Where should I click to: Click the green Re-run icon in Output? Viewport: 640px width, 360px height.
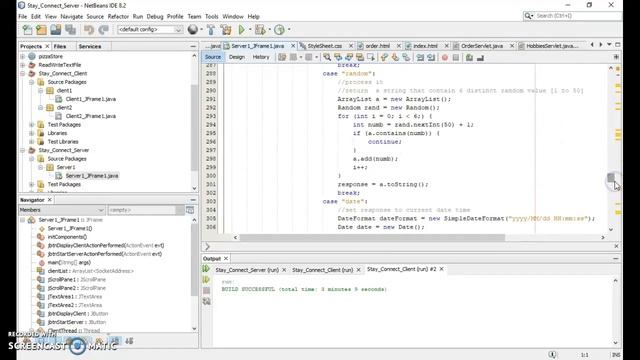click(x=206, y=269)
